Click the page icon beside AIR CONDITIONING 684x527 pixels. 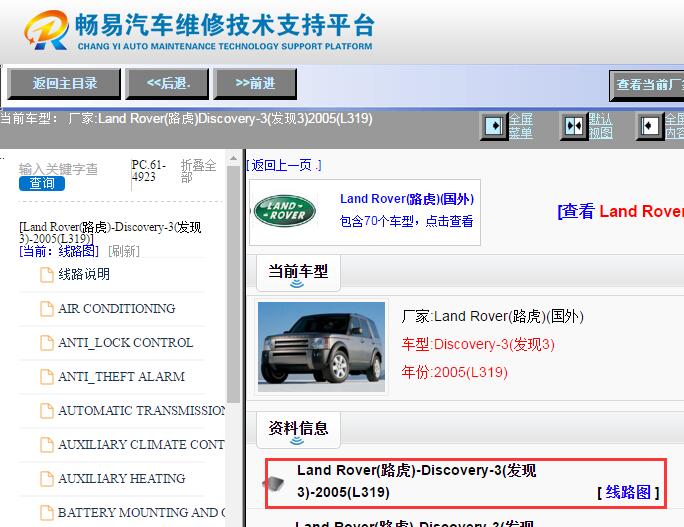tap(47, 309)
